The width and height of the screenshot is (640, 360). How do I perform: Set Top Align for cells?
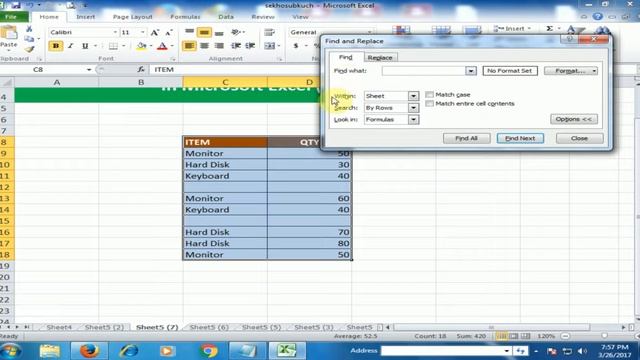point(189,32)
